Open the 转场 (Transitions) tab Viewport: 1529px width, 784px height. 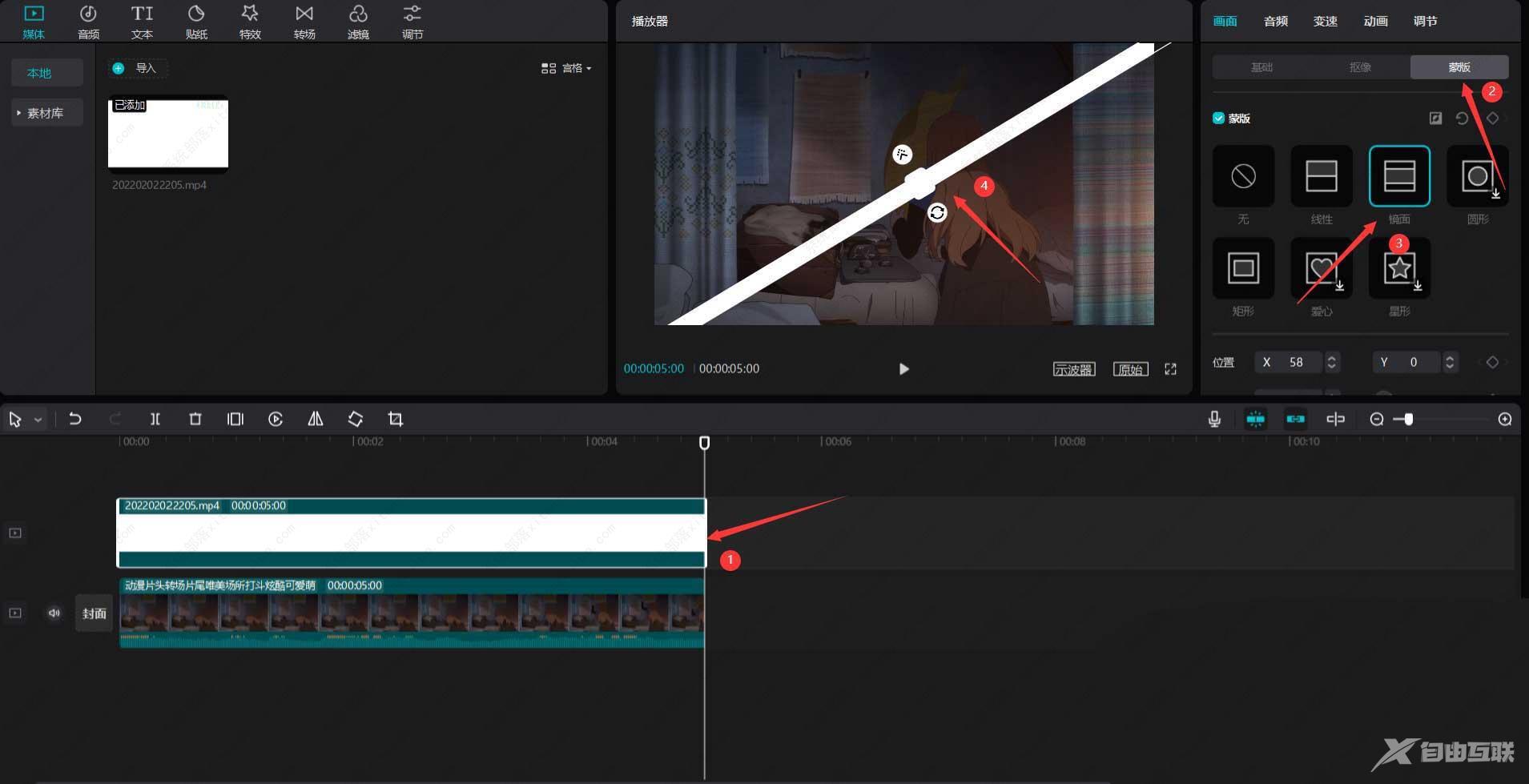point(304,22)
